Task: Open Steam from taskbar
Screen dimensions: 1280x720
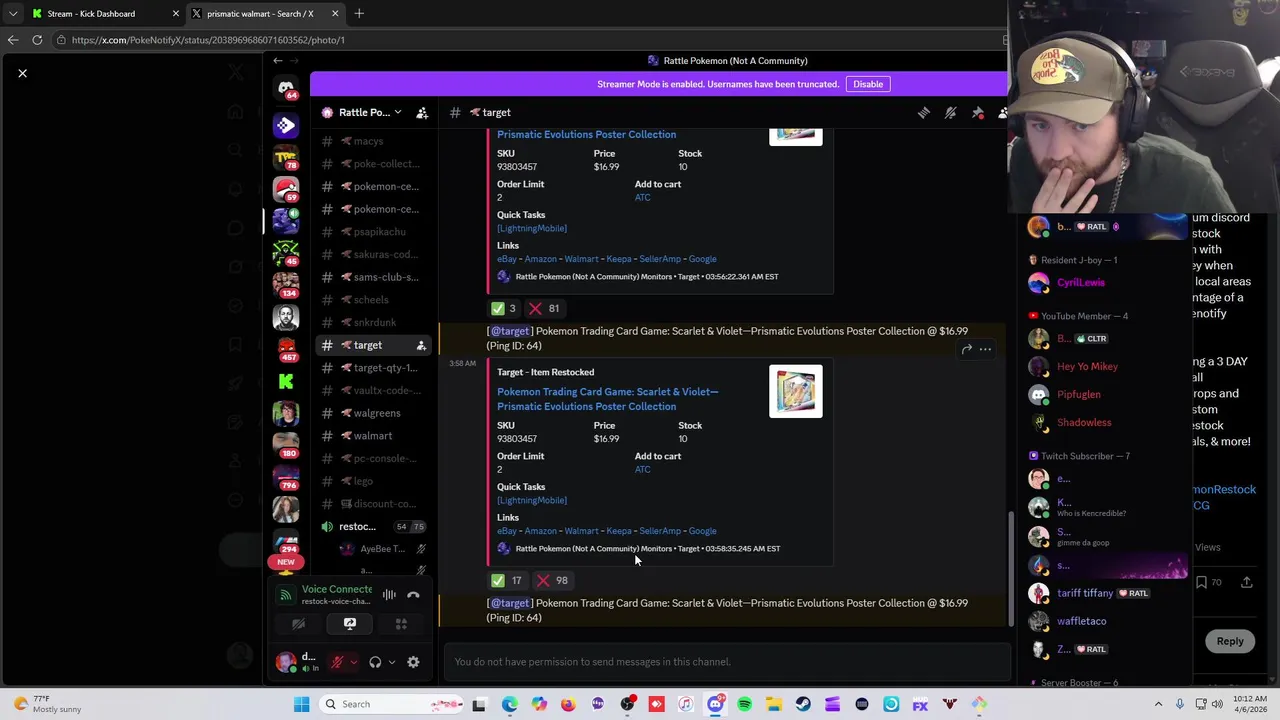Action: tap(803, 704)
